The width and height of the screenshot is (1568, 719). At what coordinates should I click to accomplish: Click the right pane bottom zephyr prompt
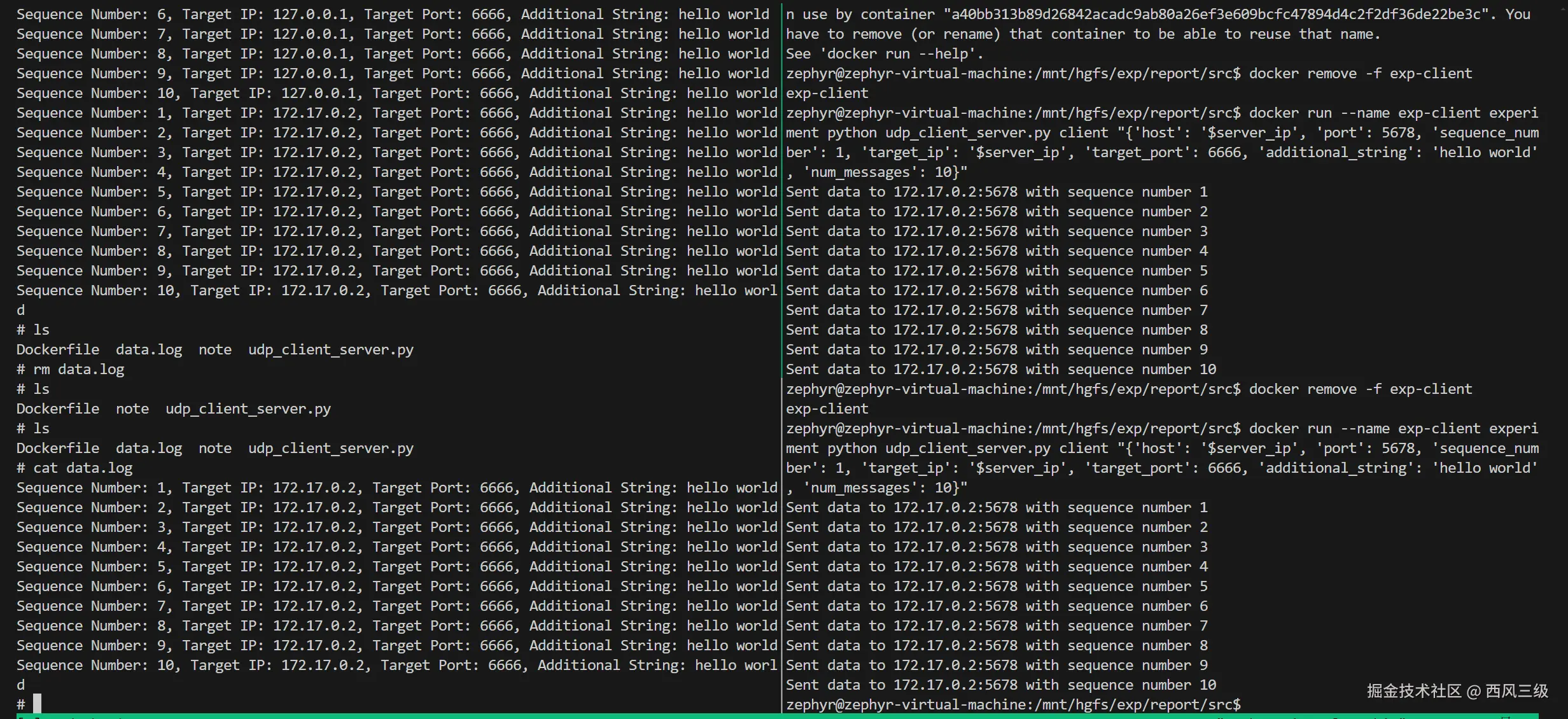coord(1012,704)
